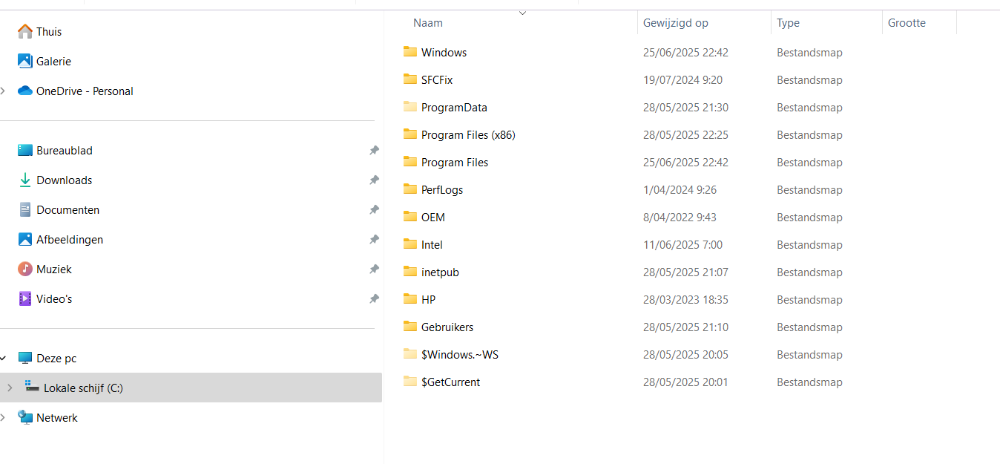Screen dimensions: 1000x464
Task: Click the OneDrive cloud icon
Action: coord(25,91)
